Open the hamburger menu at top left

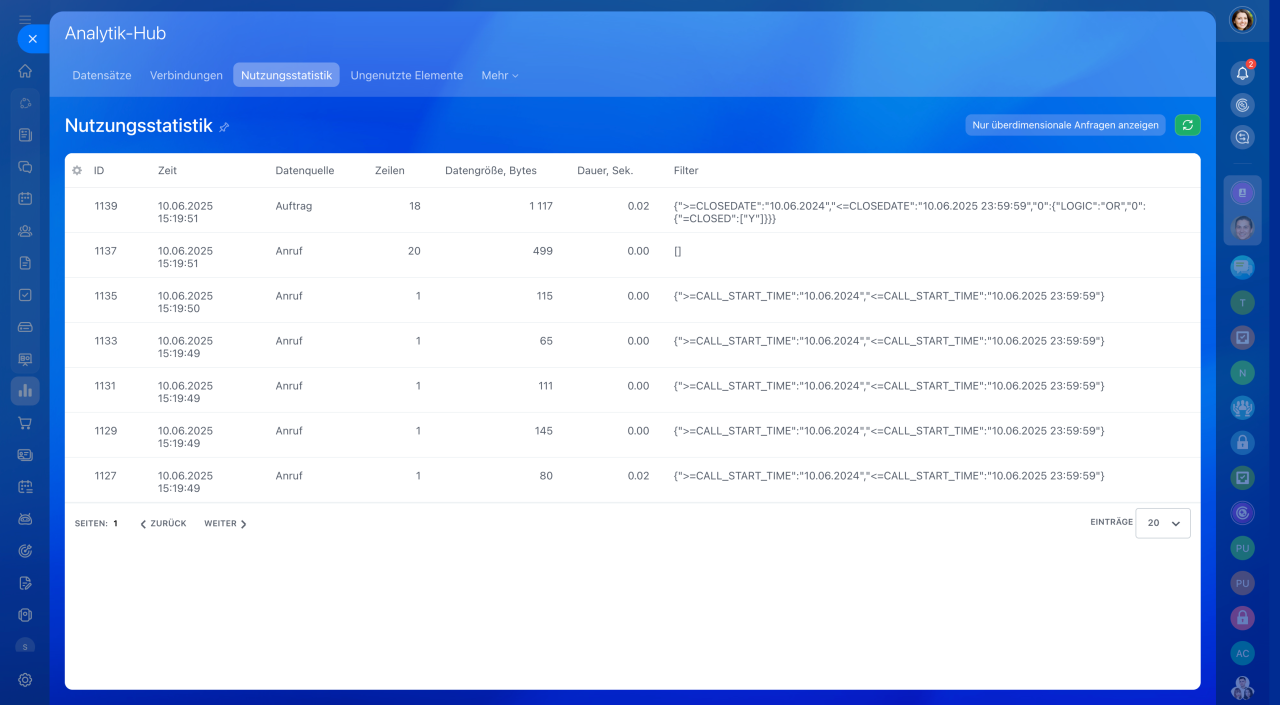pos(25,19)
